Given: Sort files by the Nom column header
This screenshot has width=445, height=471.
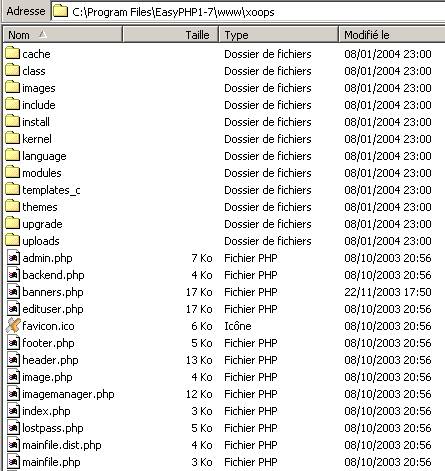Looking at the screenshot, I should tap(62, 35).
